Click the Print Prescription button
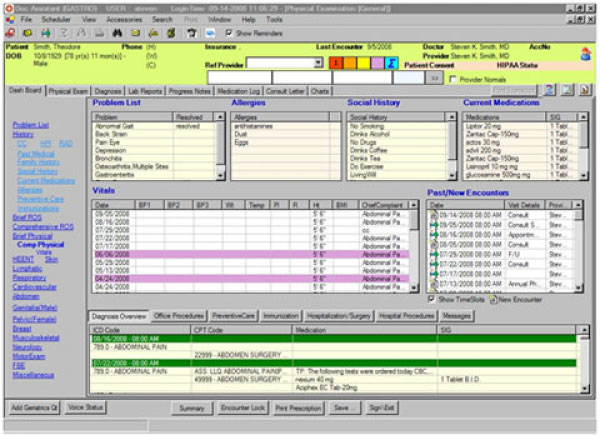The image size is (600, 435). [298, 408]
